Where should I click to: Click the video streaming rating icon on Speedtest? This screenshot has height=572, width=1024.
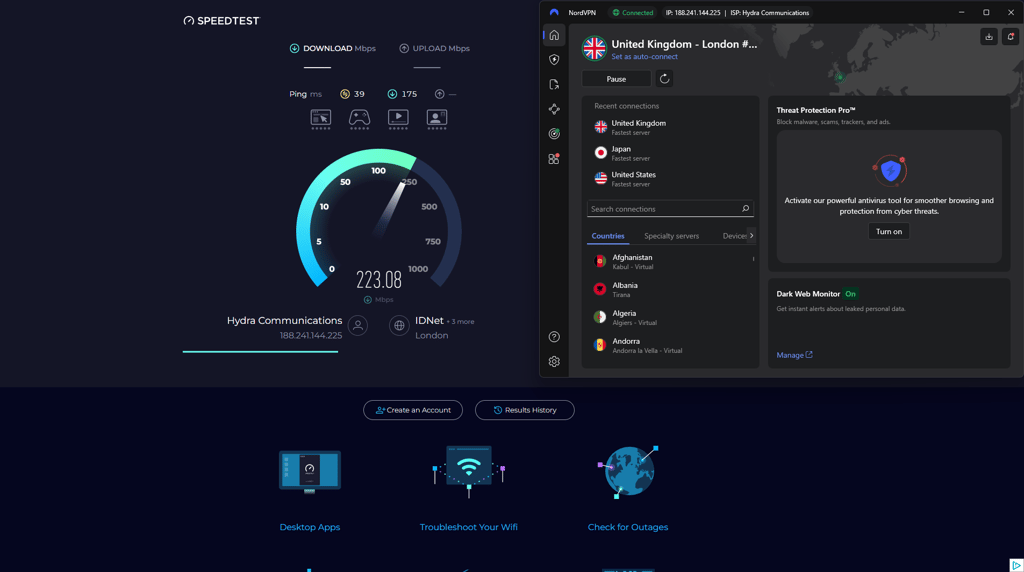(x=398, y=119)
